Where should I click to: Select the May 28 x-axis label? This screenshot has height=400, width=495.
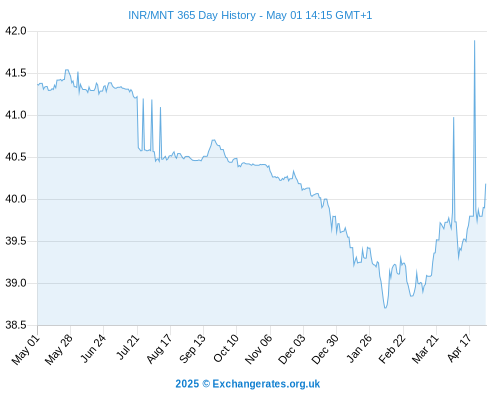(59, 350)
